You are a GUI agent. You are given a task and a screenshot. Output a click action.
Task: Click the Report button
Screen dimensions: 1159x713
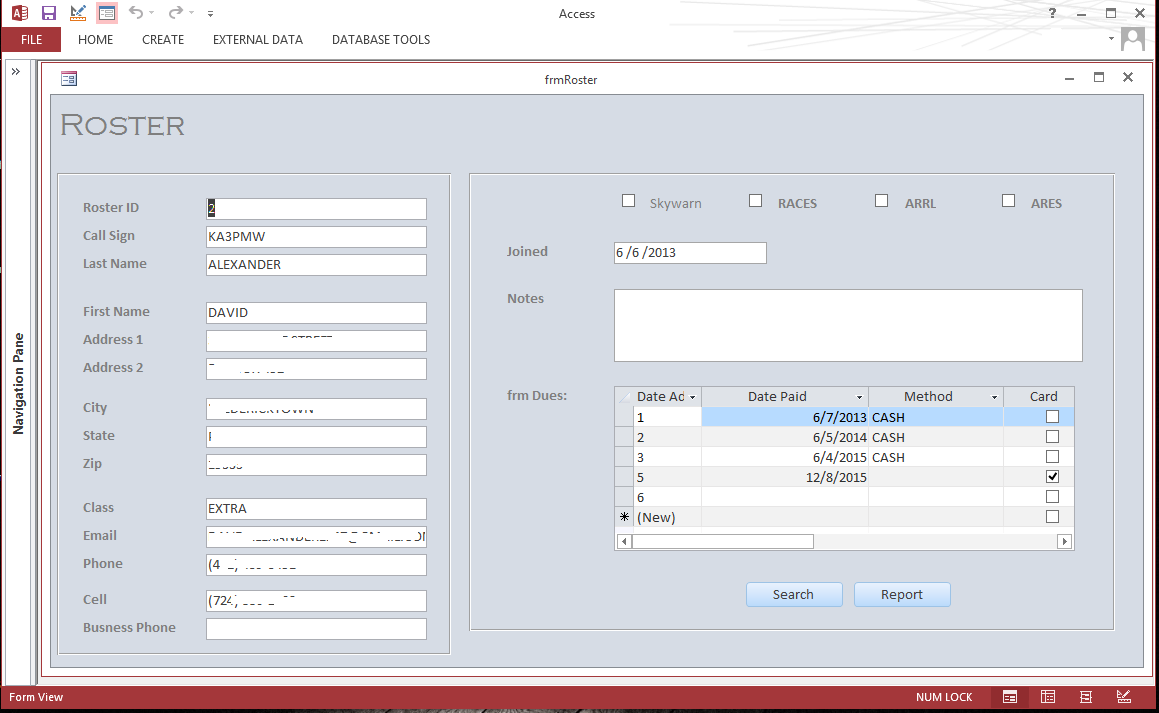pyautogui.click(x=901, y=594)
